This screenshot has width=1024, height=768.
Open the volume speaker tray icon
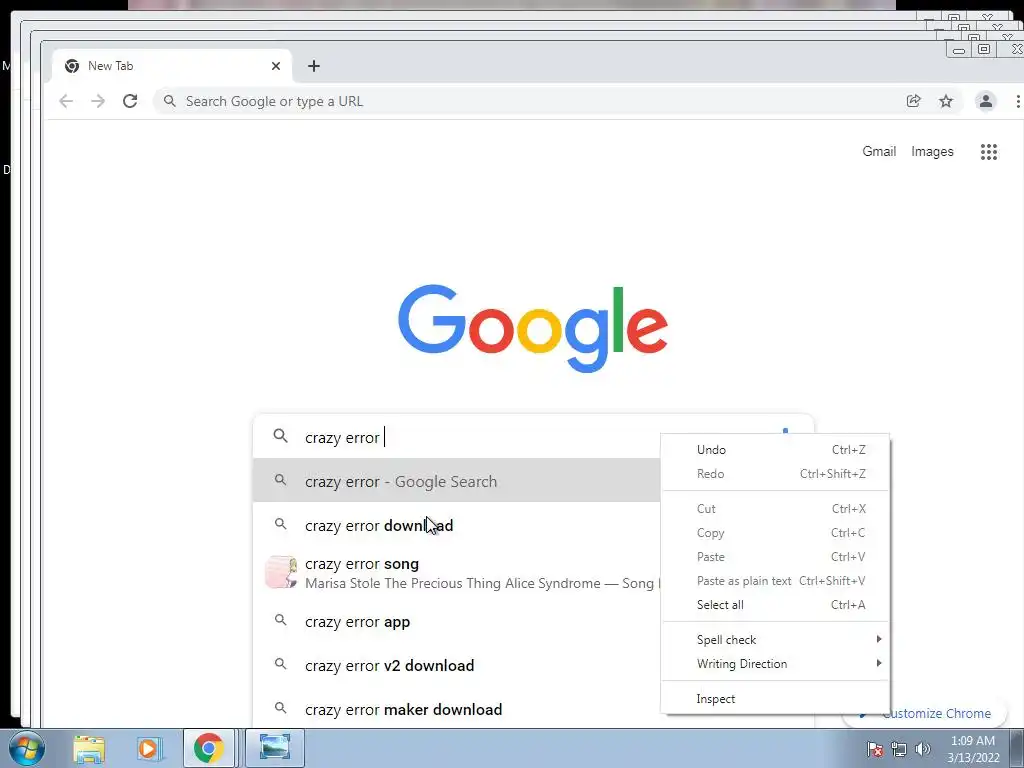click(x=923, y=749)
